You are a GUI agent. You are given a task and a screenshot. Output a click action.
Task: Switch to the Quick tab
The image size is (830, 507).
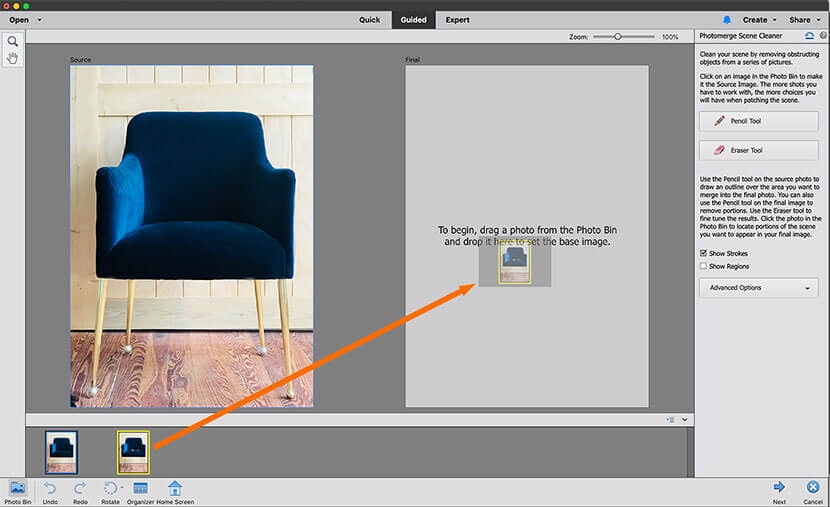click(370, 19)
